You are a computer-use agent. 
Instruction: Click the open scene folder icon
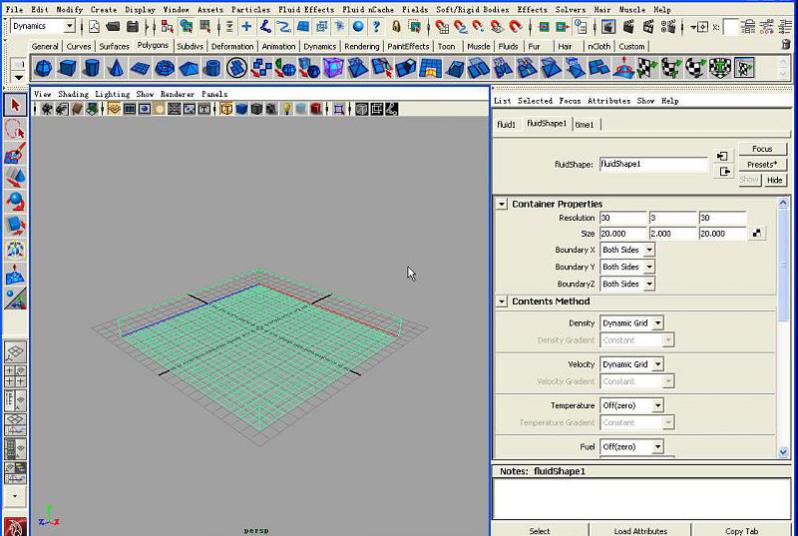(113, 26)
